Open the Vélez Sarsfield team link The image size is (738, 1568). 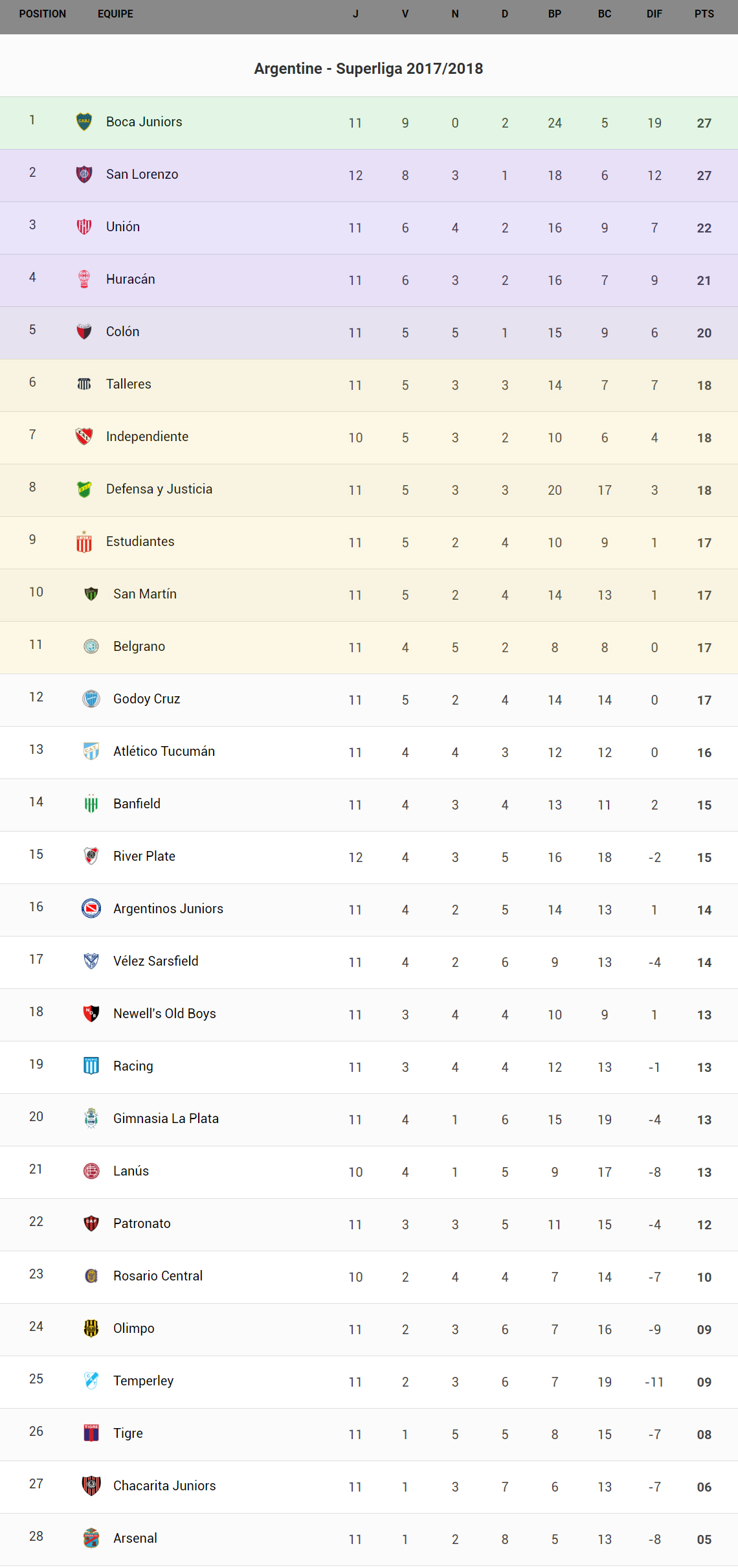[x=156, y=961]
